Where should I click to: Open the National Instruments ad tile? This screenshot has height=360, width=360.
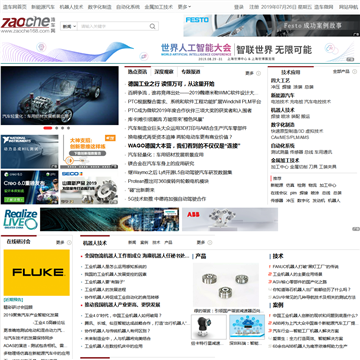pyautogui.click(x=29, y=152)
